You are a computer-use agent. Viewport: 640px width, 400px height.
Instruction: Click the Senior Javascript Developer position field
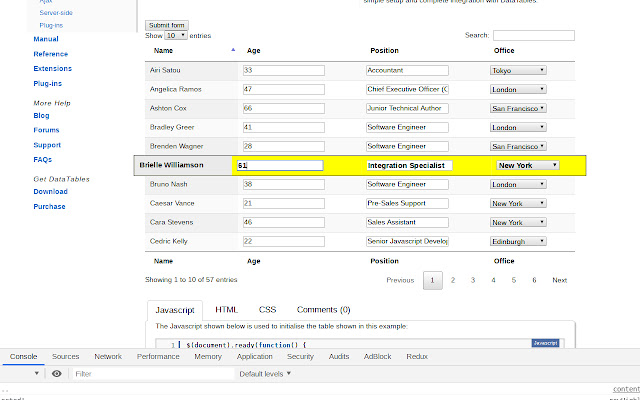pyautogui.click(x=407, y=241)
